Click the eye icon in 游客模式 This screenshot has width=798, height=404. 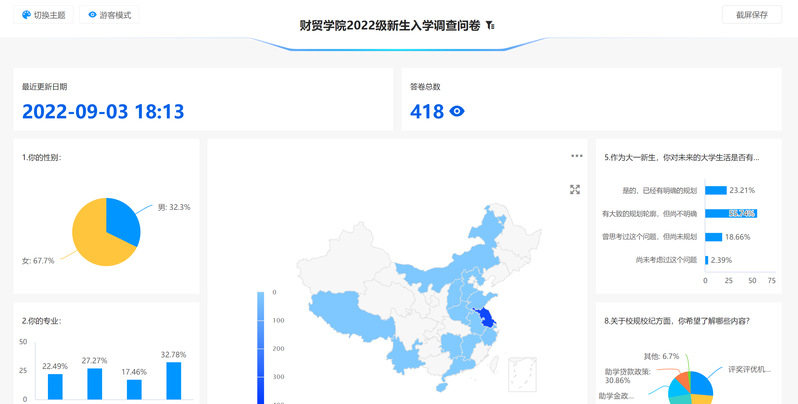pyautogui.click(x=93, y=15)
